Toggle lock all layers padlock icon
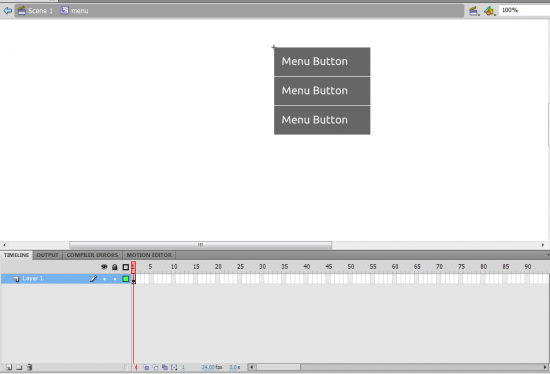Image resolution: width=550 pixels, height=374 pixels. pos(115,267)
